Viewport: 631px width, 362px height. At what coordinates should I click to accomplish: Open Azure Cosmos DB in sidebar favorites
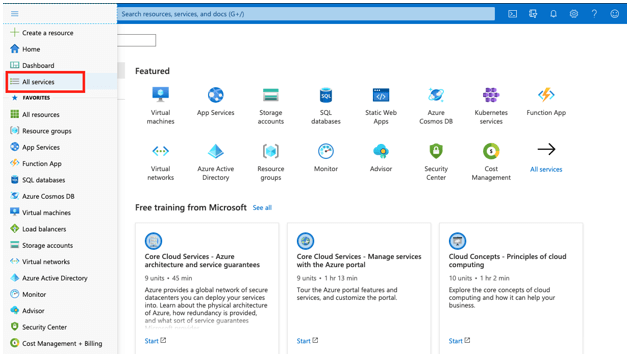coord(42,196)
